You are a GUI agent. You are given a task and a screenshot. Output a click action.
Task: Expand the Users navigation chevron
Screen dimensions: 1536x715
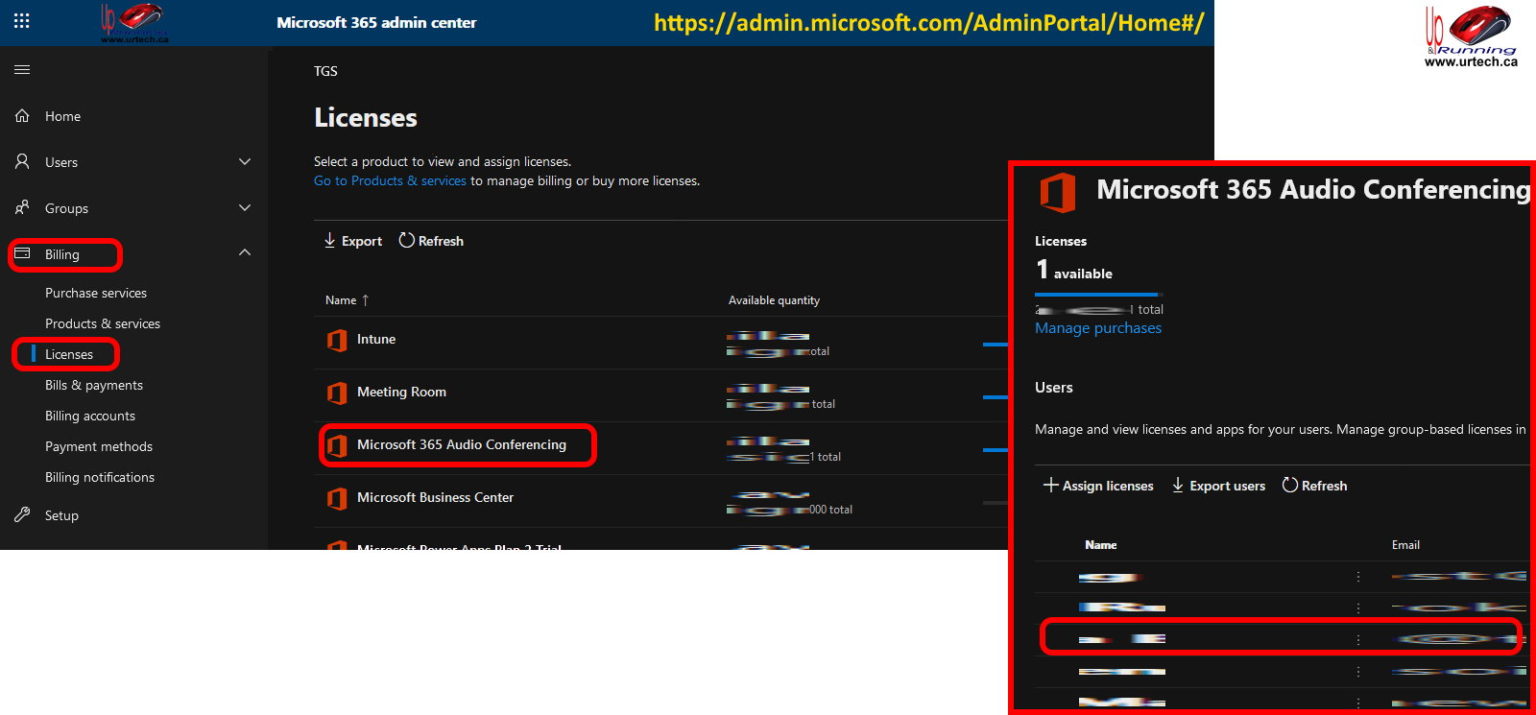click(x=244, y=162)
